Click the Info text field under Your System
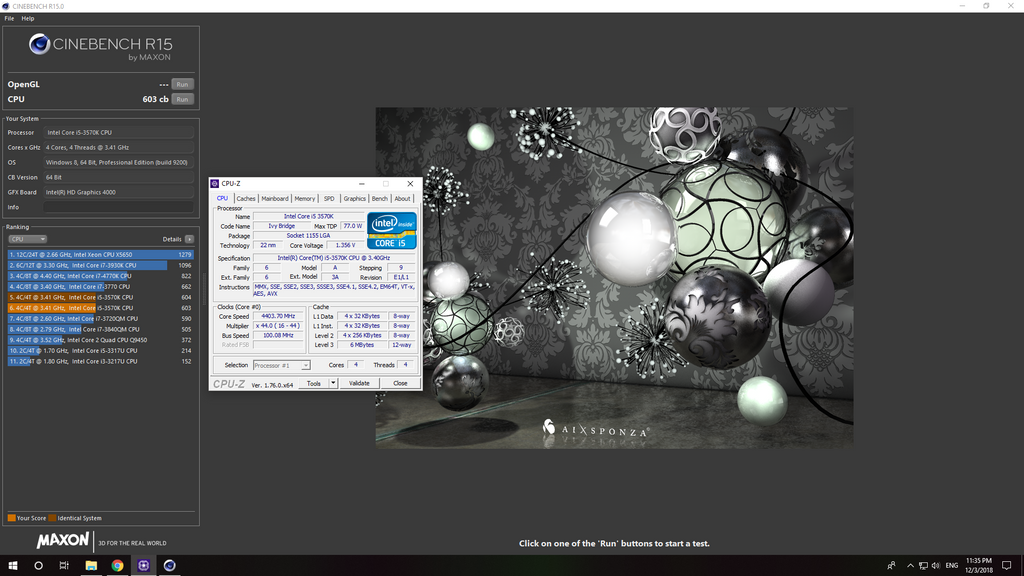The image size is (1024, 576). tap(119, 207)
